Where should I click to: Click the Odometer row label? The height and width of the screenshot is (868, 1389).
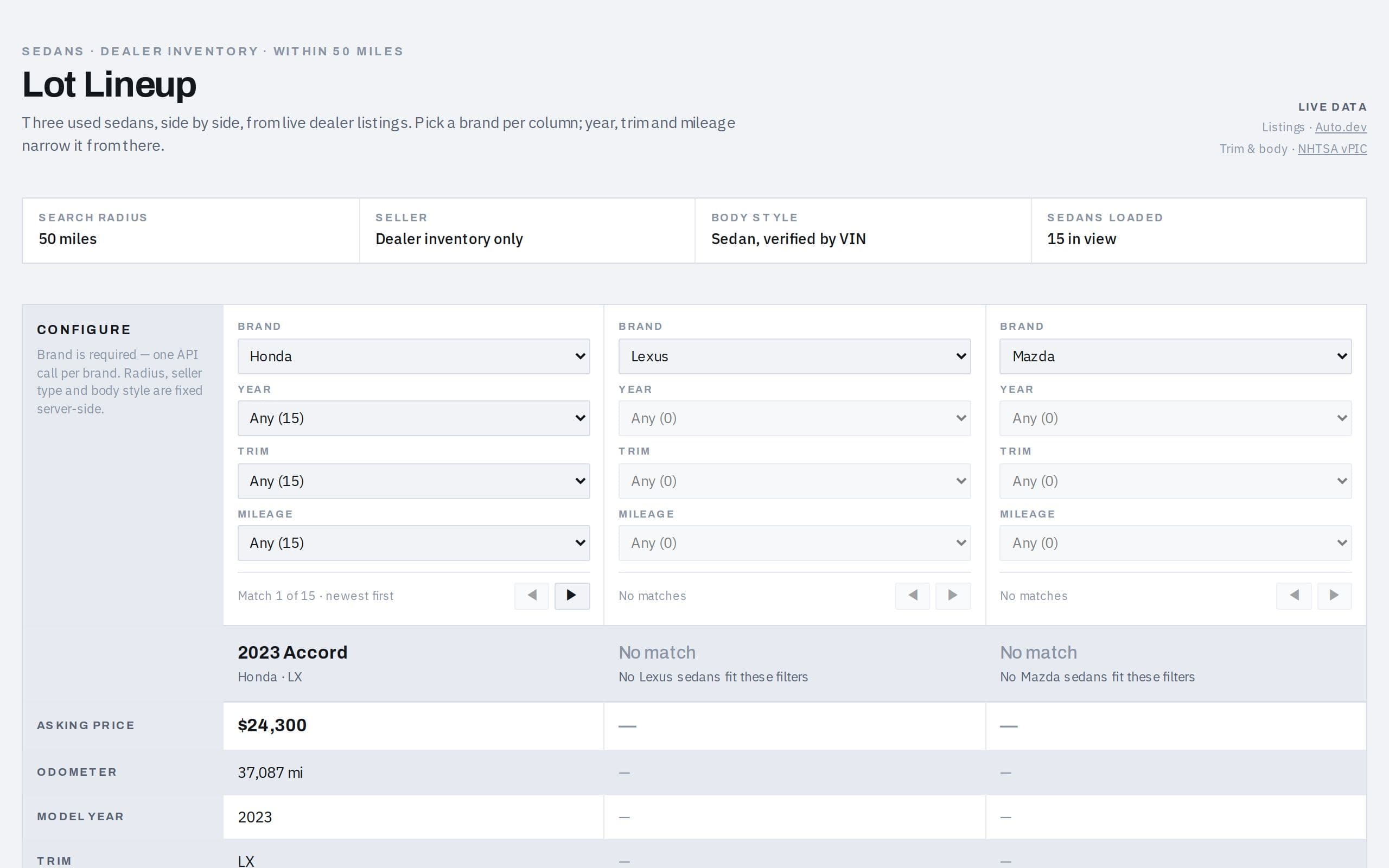(77, 772)
